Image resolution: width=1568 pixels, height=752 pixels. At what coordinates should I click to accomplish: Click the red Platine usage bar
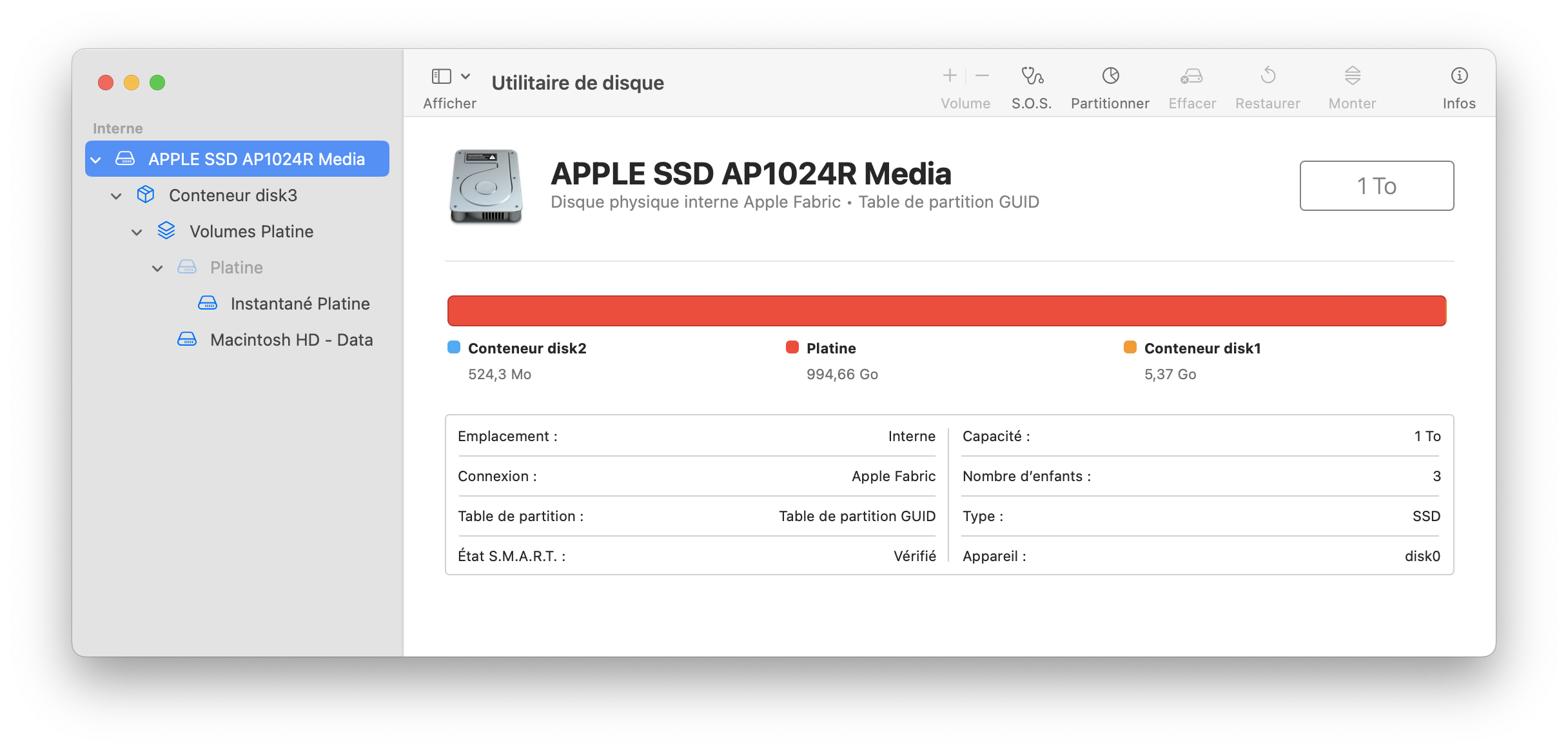(946, 311)
